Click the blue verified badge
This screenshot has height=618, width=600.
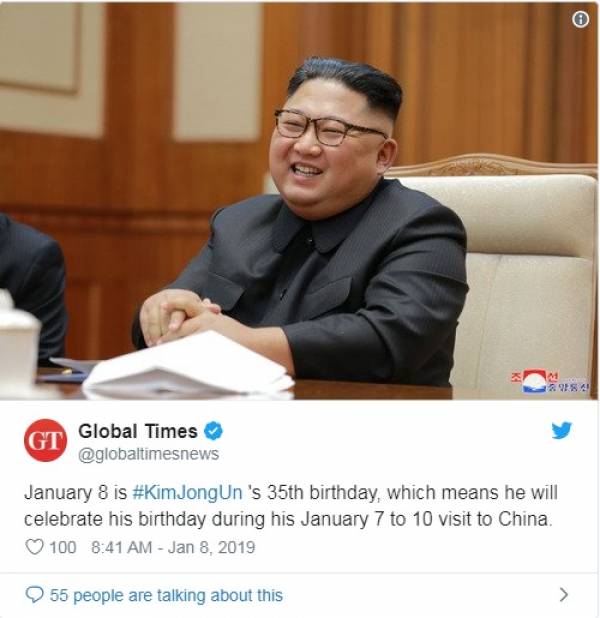tap(213, 431)
